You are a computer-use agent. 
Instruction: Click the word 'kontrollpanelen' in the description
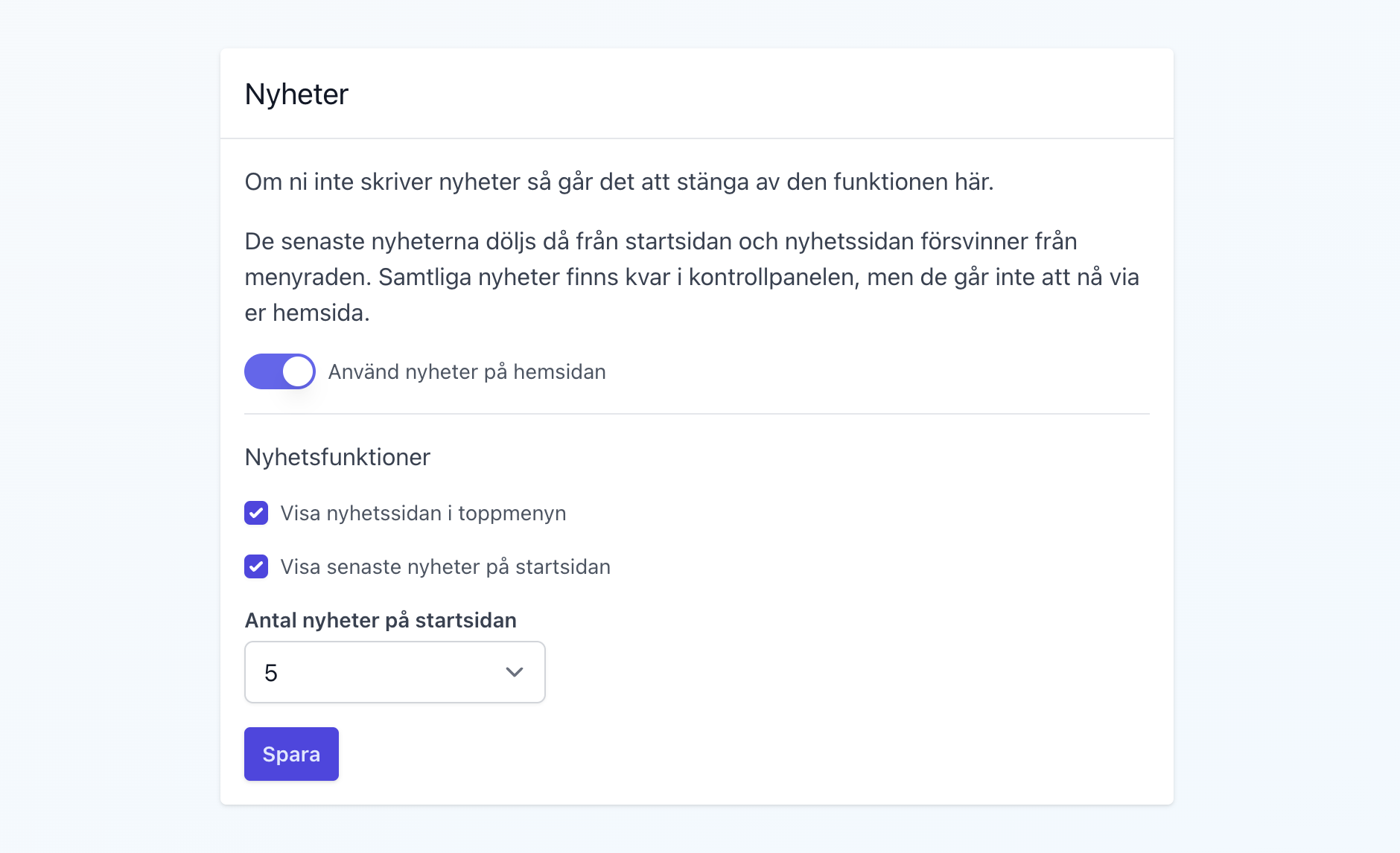pos(774,277)
